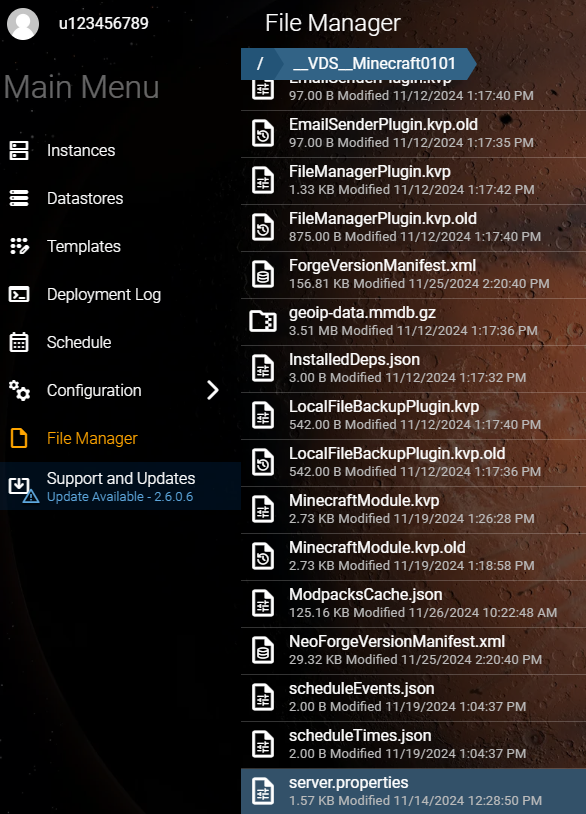Click InstalledDeps.json config file icon

click(x=263, y=369)
